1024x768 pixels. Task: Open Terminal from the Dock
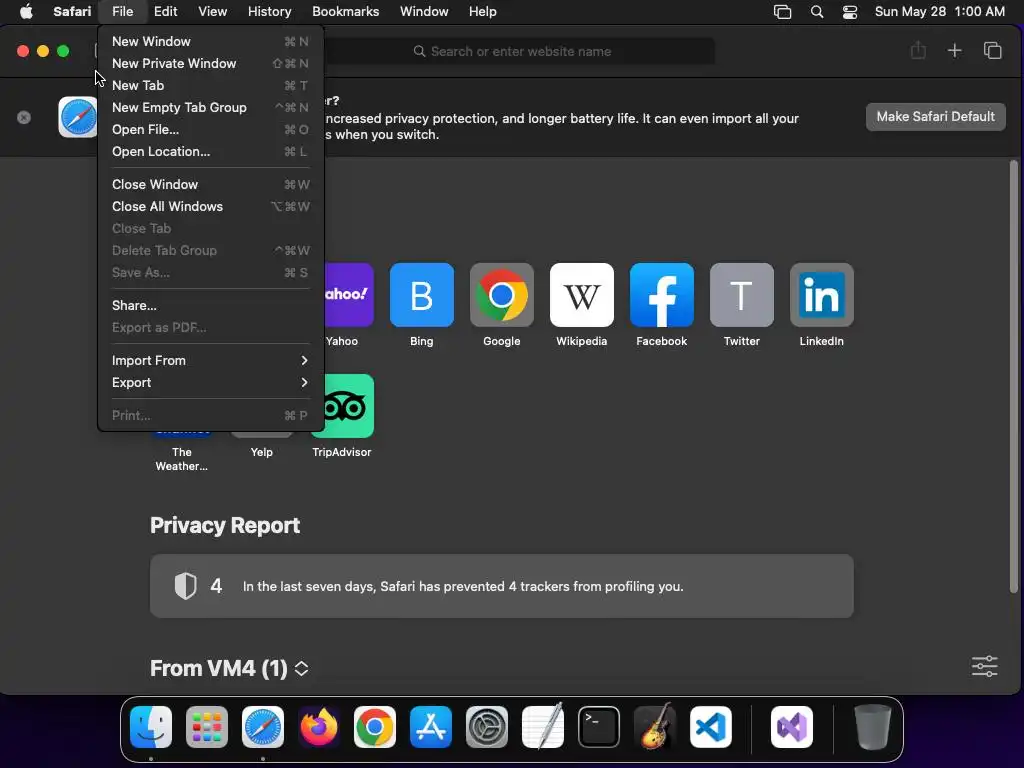pyautogui.click(x=599, y=727)
